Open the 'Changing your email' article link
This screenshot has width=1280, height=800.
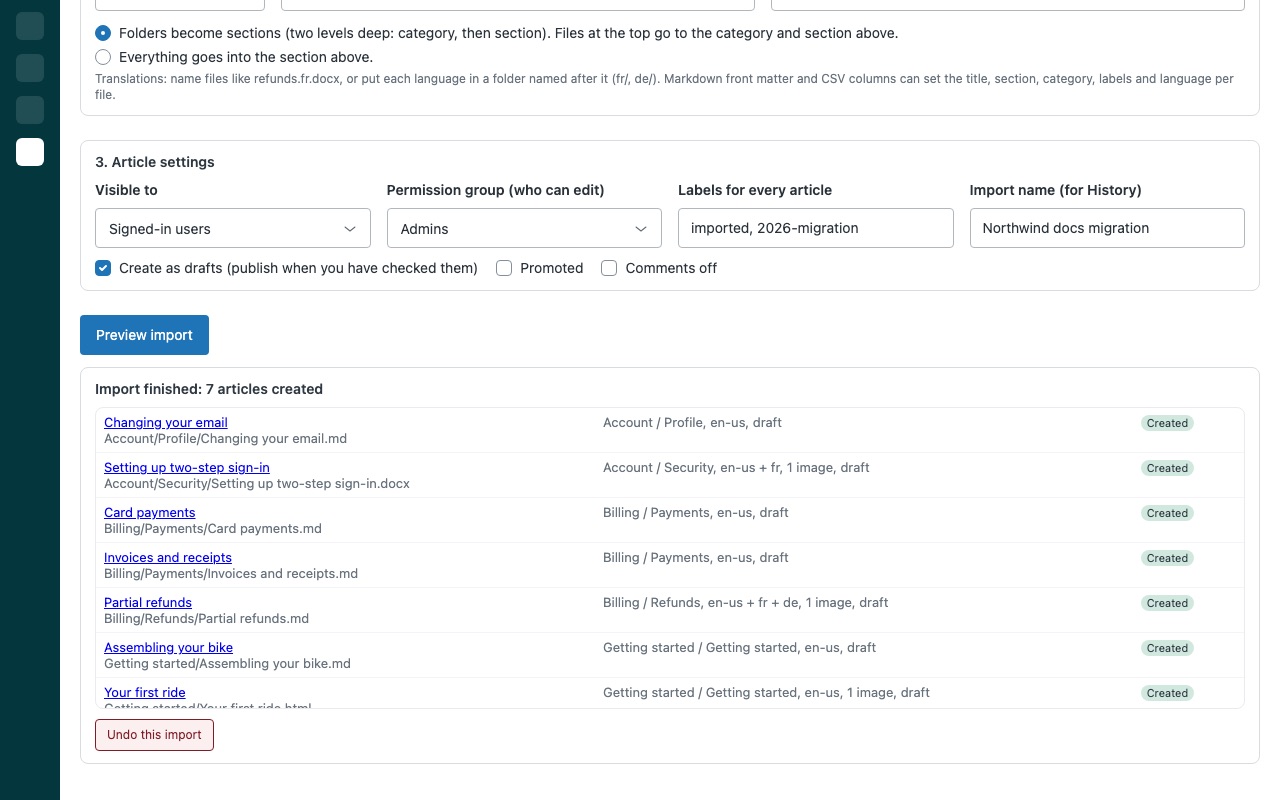(x=166, y=422)
